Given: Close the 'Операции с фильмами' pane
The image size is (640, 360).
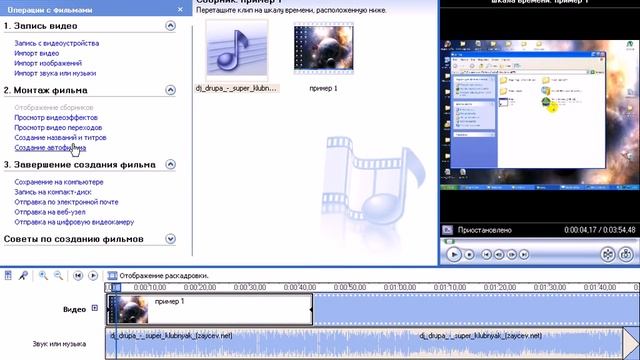Looking at the screenshot, I should click(180, 9).
